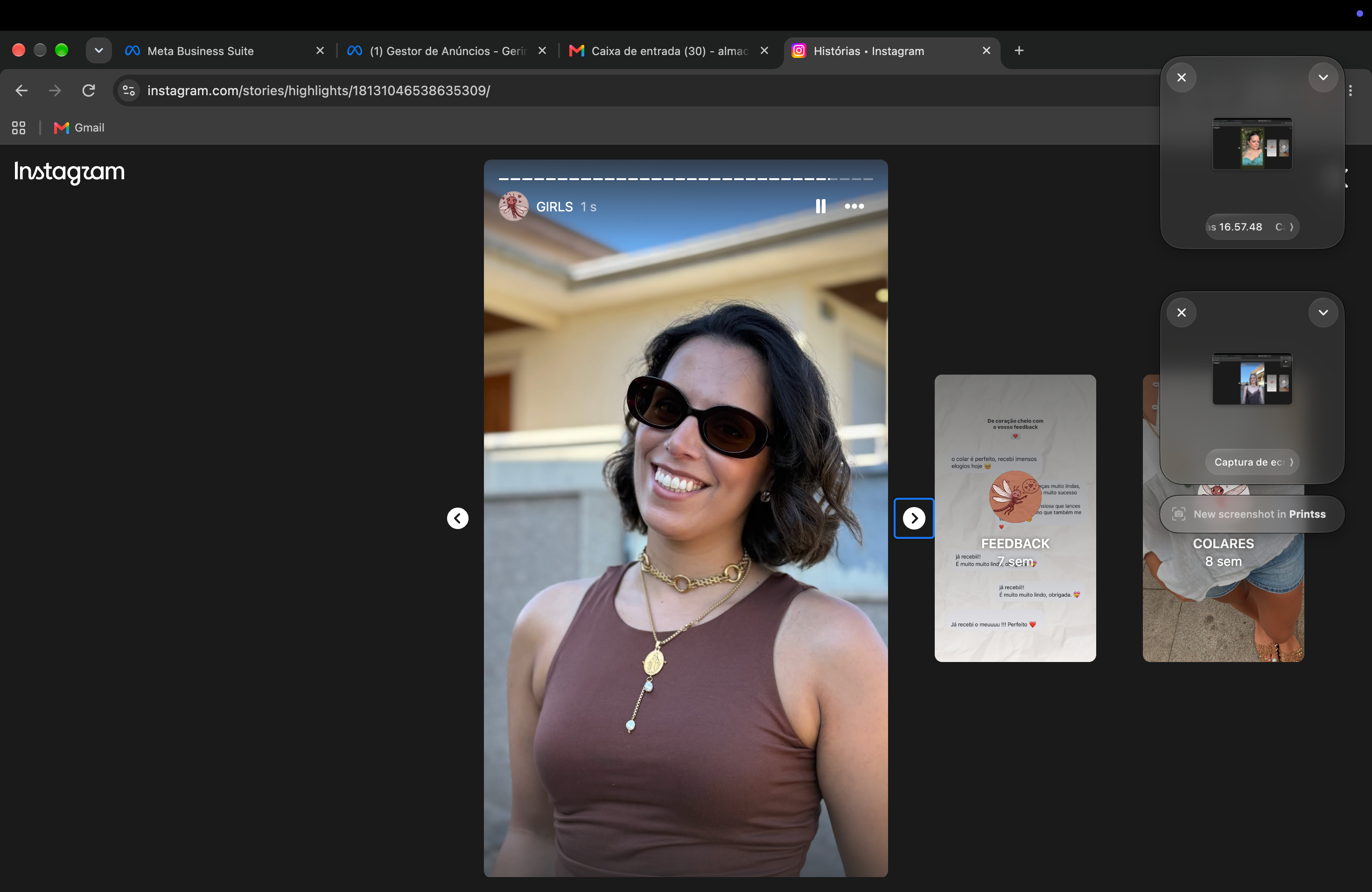The width and height of the screenshot is (1372, 892).
Task: Close the Histórias Instagram tab
Action: [x=987, y=51]
